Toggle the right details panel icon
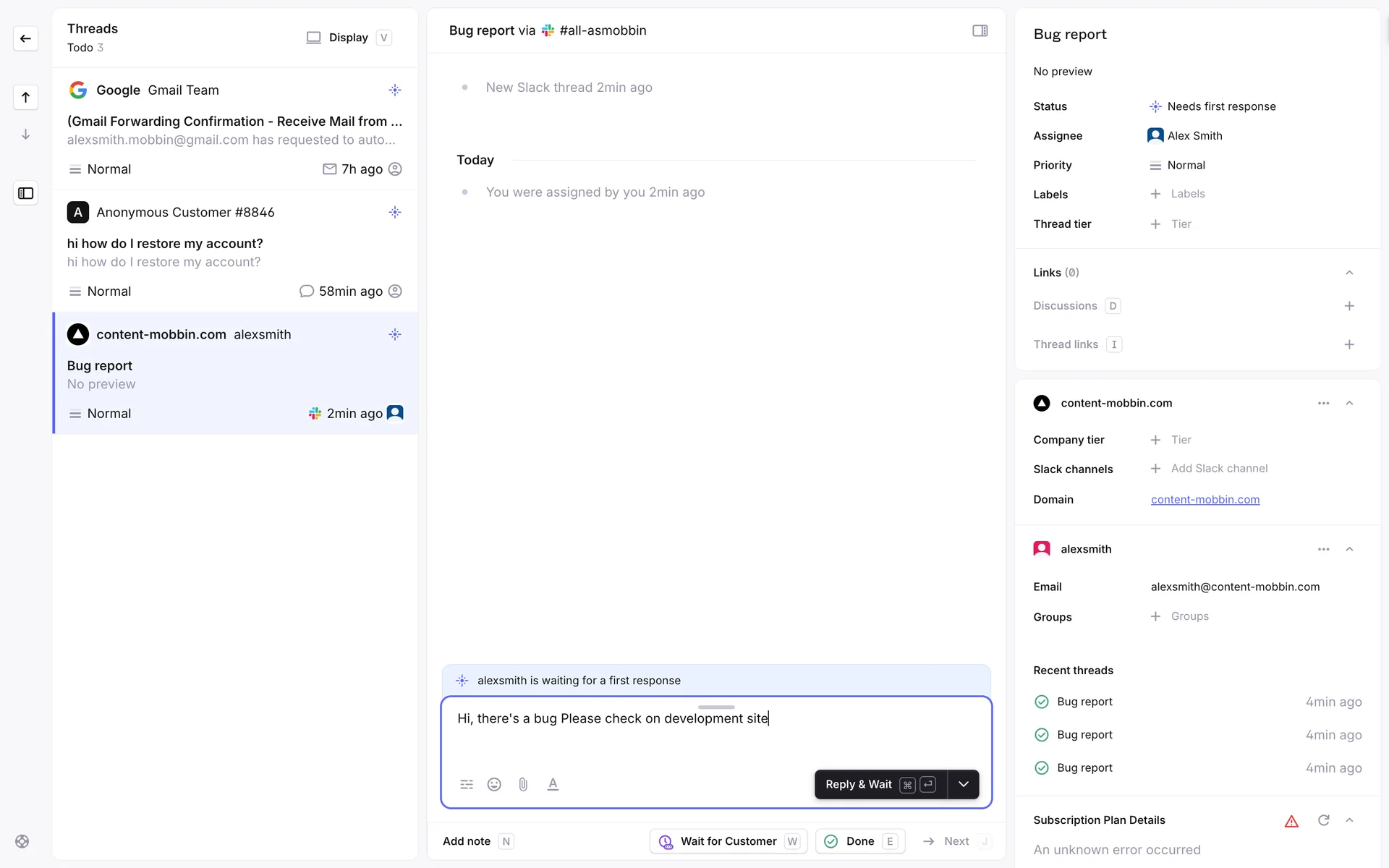 coord(980,30)
